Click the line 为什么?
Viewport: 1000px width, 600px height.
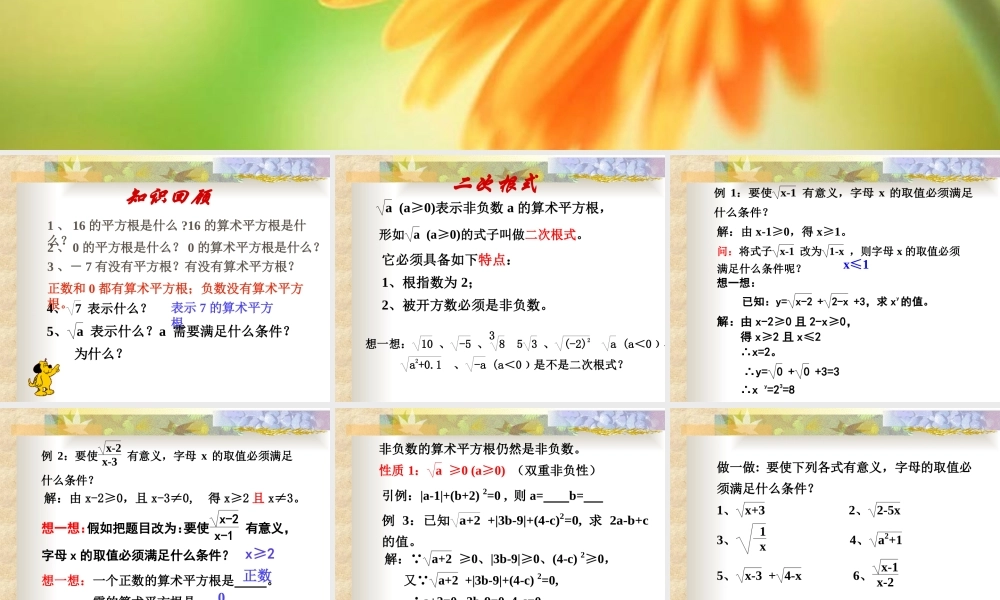tap(99, 353)
